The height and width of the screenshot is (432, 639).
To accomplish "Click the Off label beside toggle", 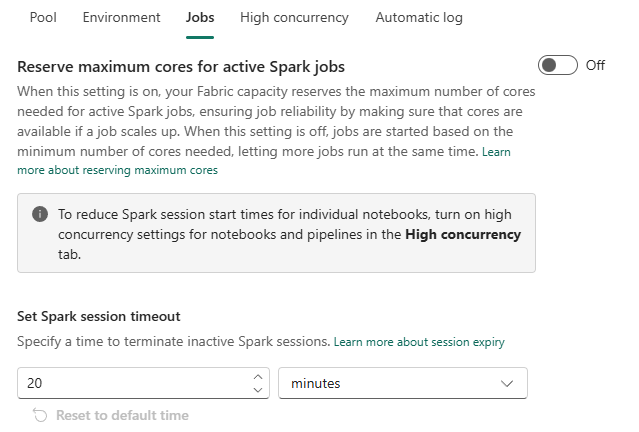I will [595, 65].
